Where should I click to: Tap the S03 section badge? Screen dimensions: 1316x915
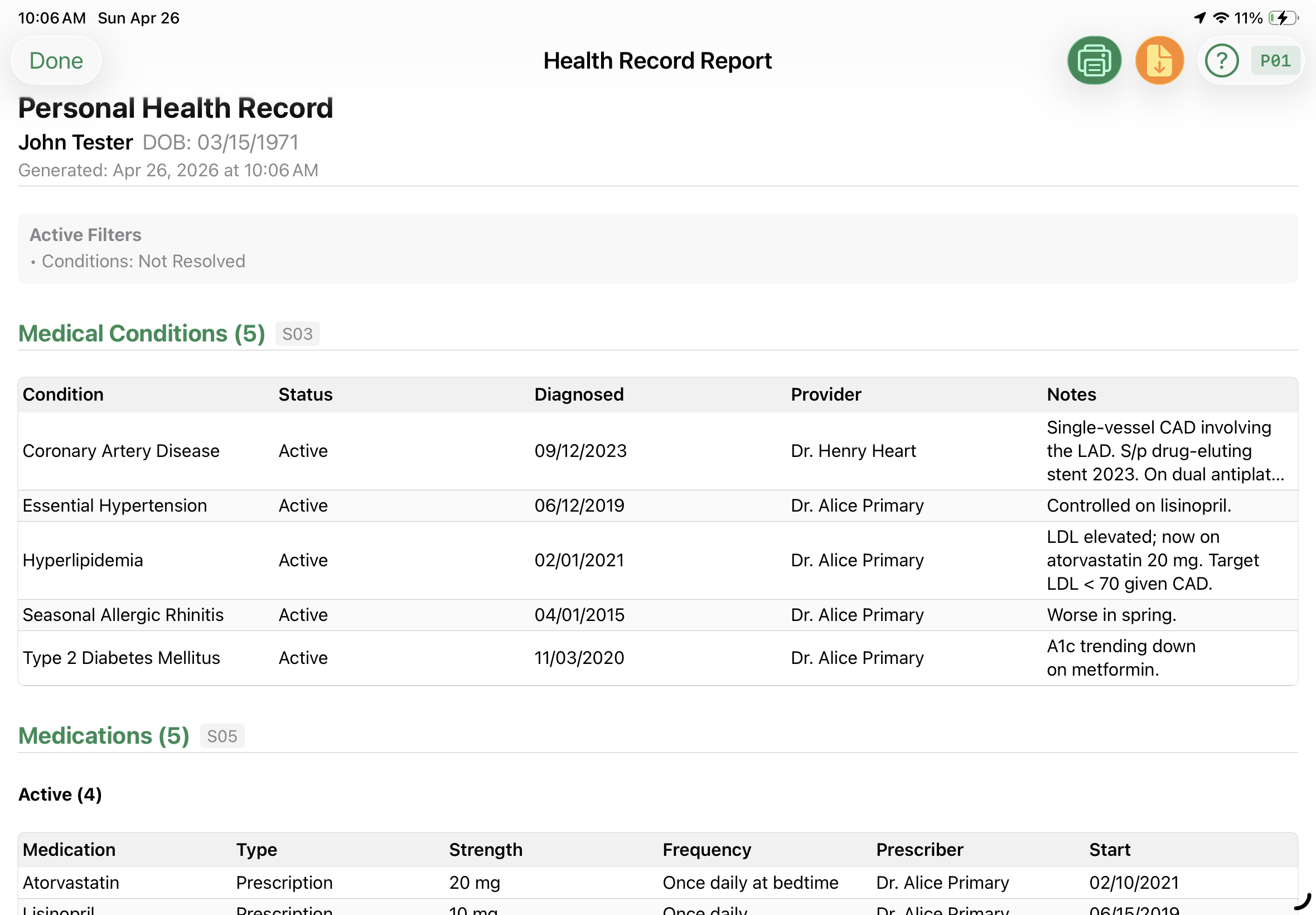tap(297, 334)
